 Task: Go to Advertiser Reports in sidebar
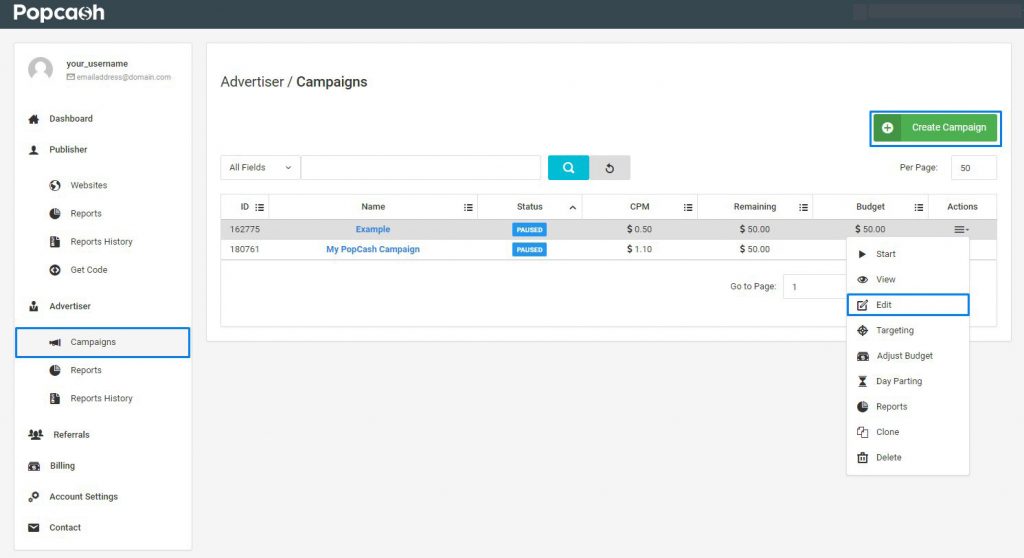(x=86, y=370)
